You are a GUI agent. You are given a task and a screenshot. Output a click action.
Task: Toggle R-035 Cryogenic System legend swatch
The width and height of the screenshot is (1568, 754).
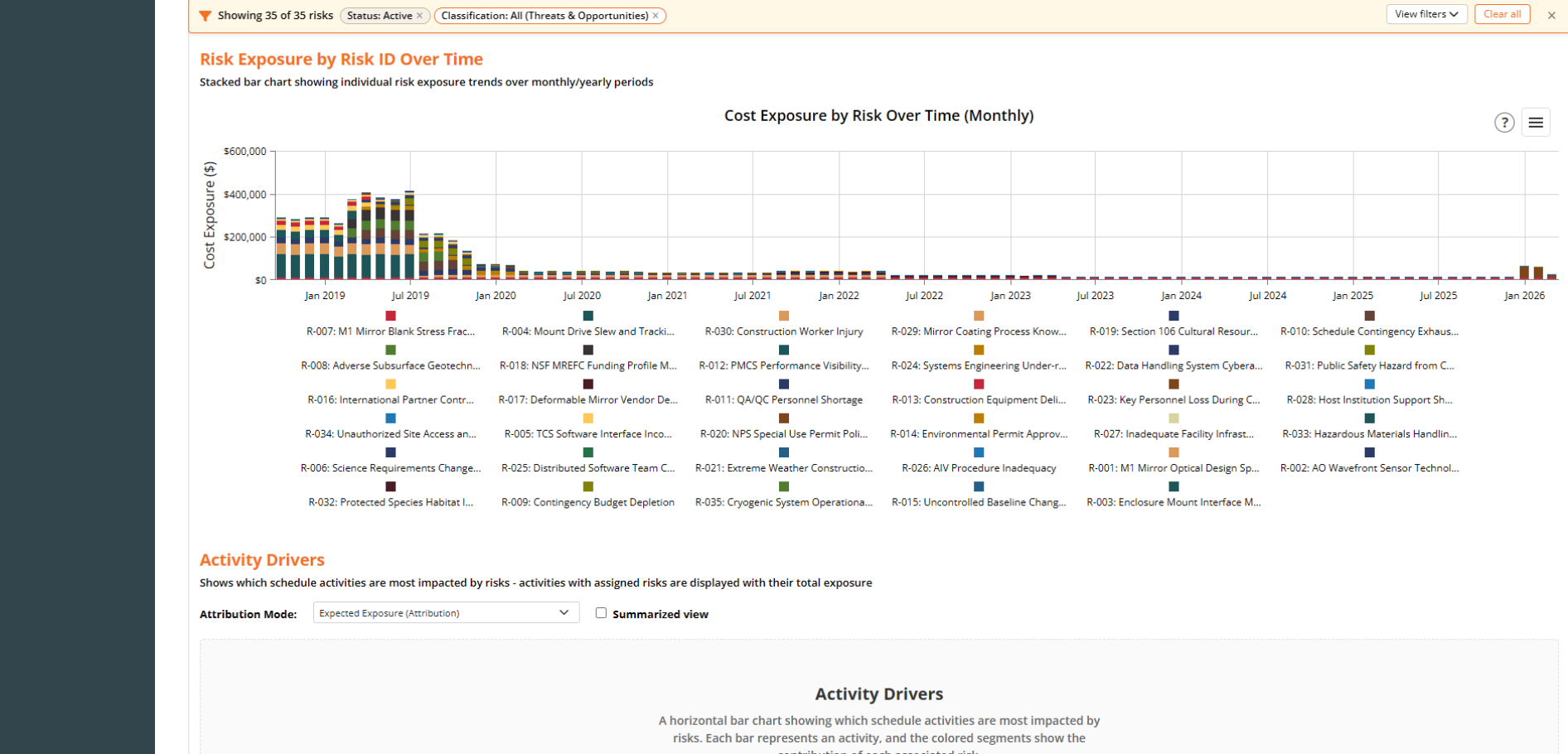784,486
